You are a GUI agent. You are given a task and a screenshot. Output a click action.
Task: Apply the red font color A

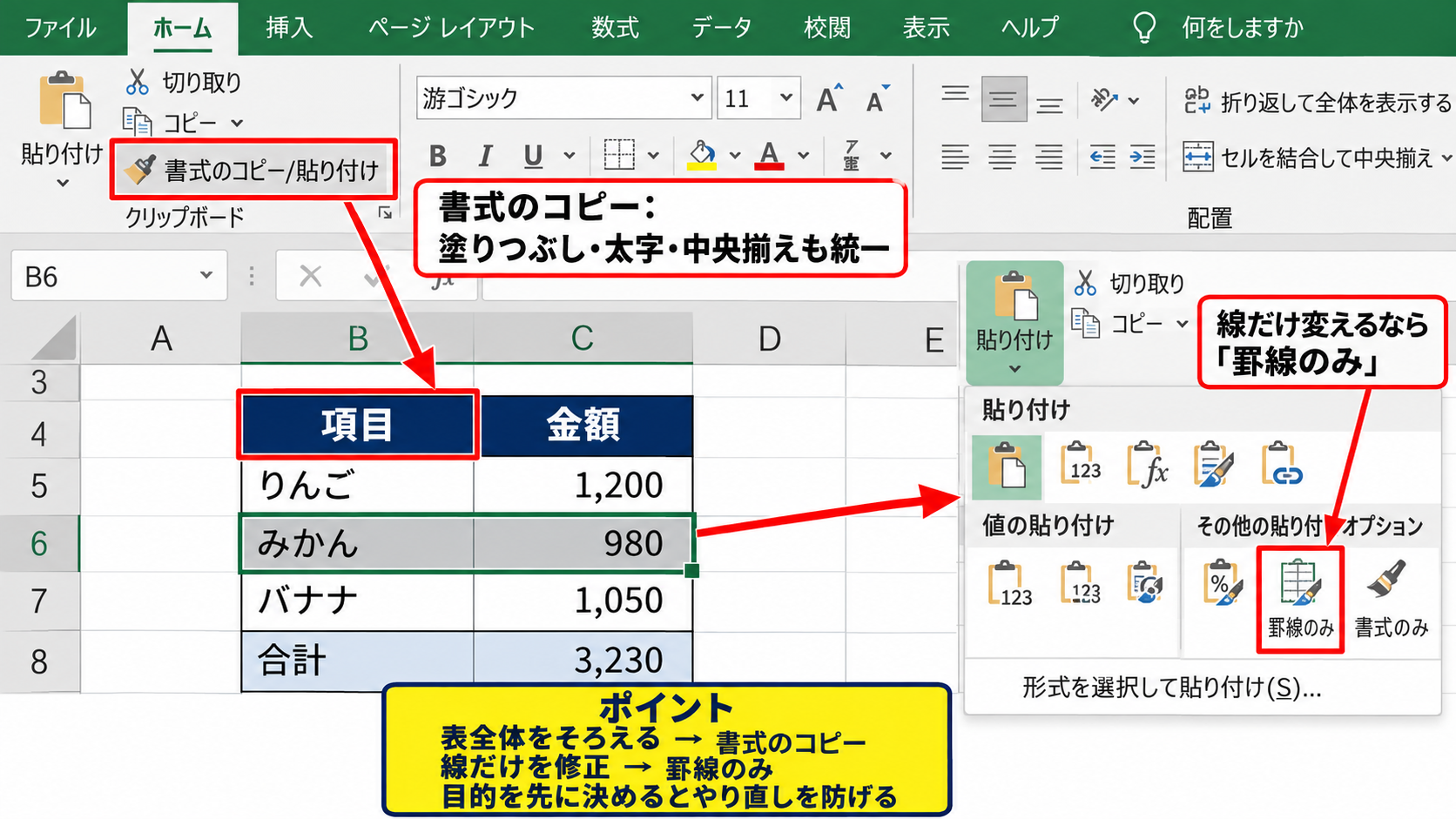pos(769,155)
